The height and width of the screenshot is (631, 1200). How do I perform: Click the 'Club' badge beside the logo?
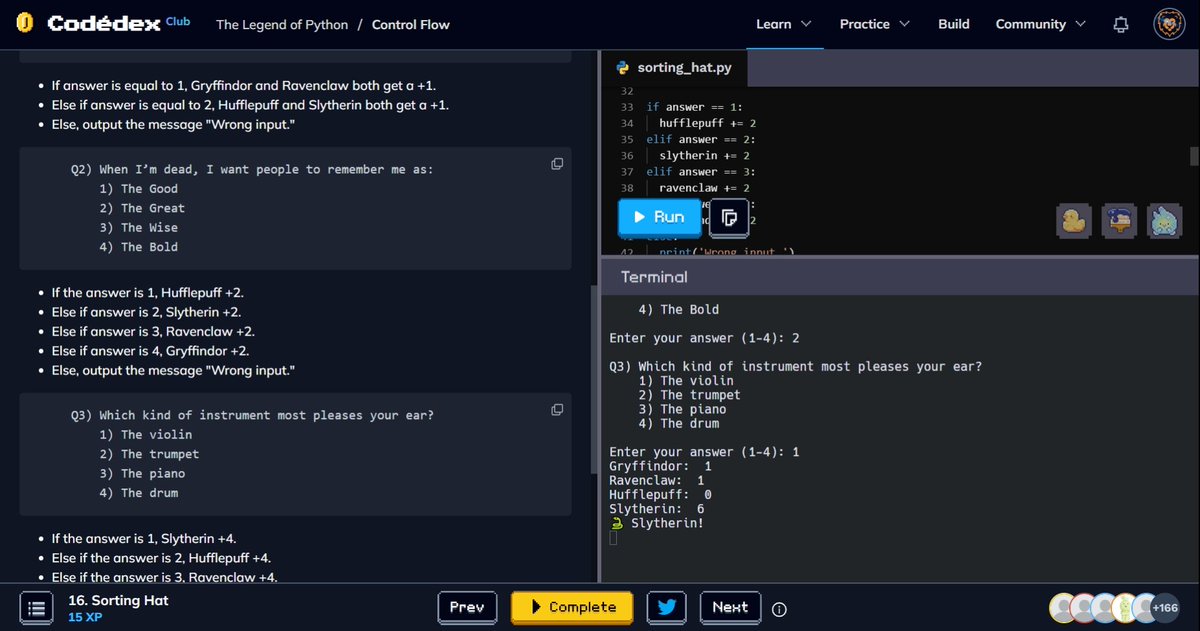coord(178,21)
